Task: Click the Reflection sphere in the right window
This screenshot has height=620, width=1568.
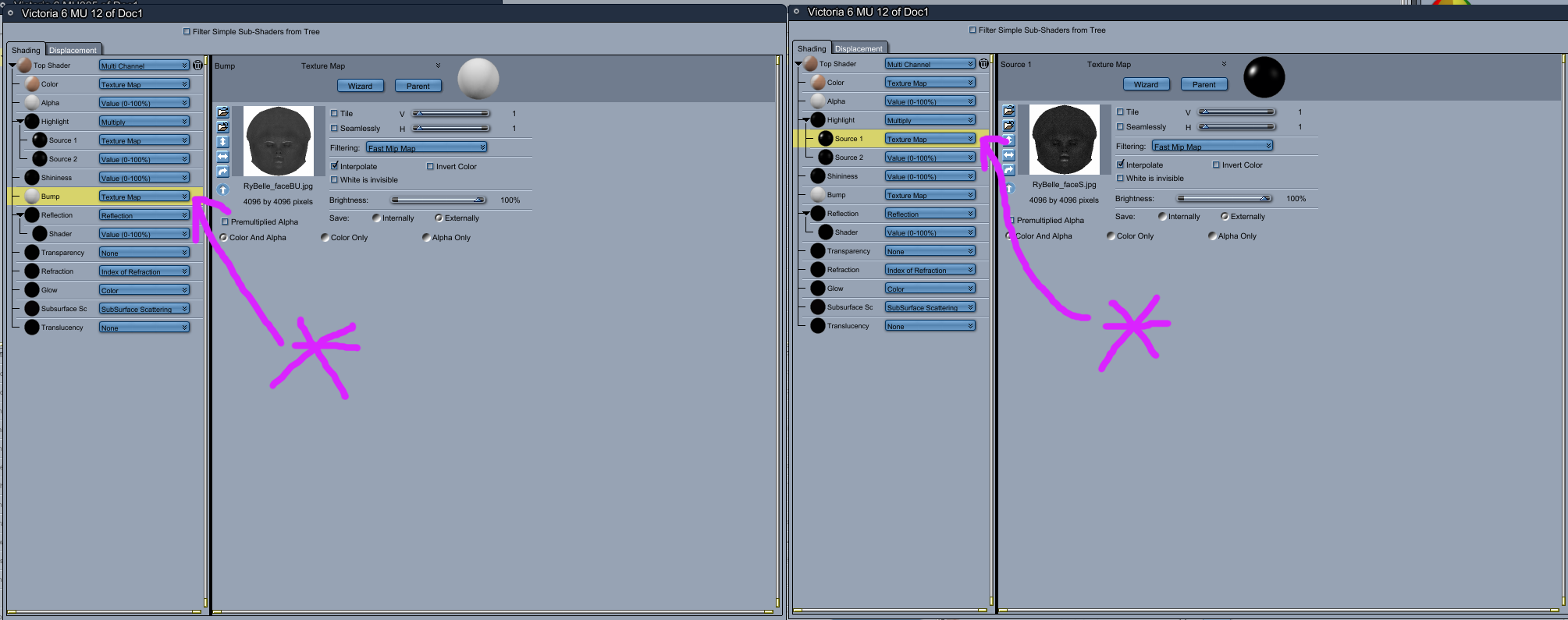Action: tap(818, 214)
